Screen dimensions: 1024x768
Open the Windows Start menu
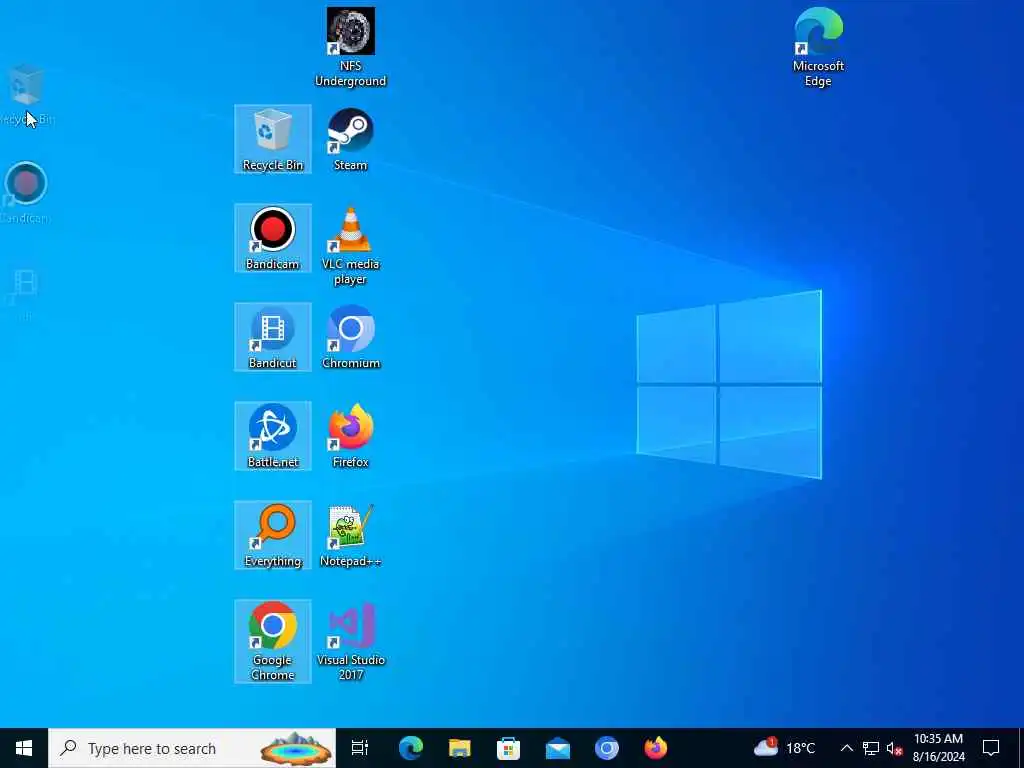click(24, 748)
